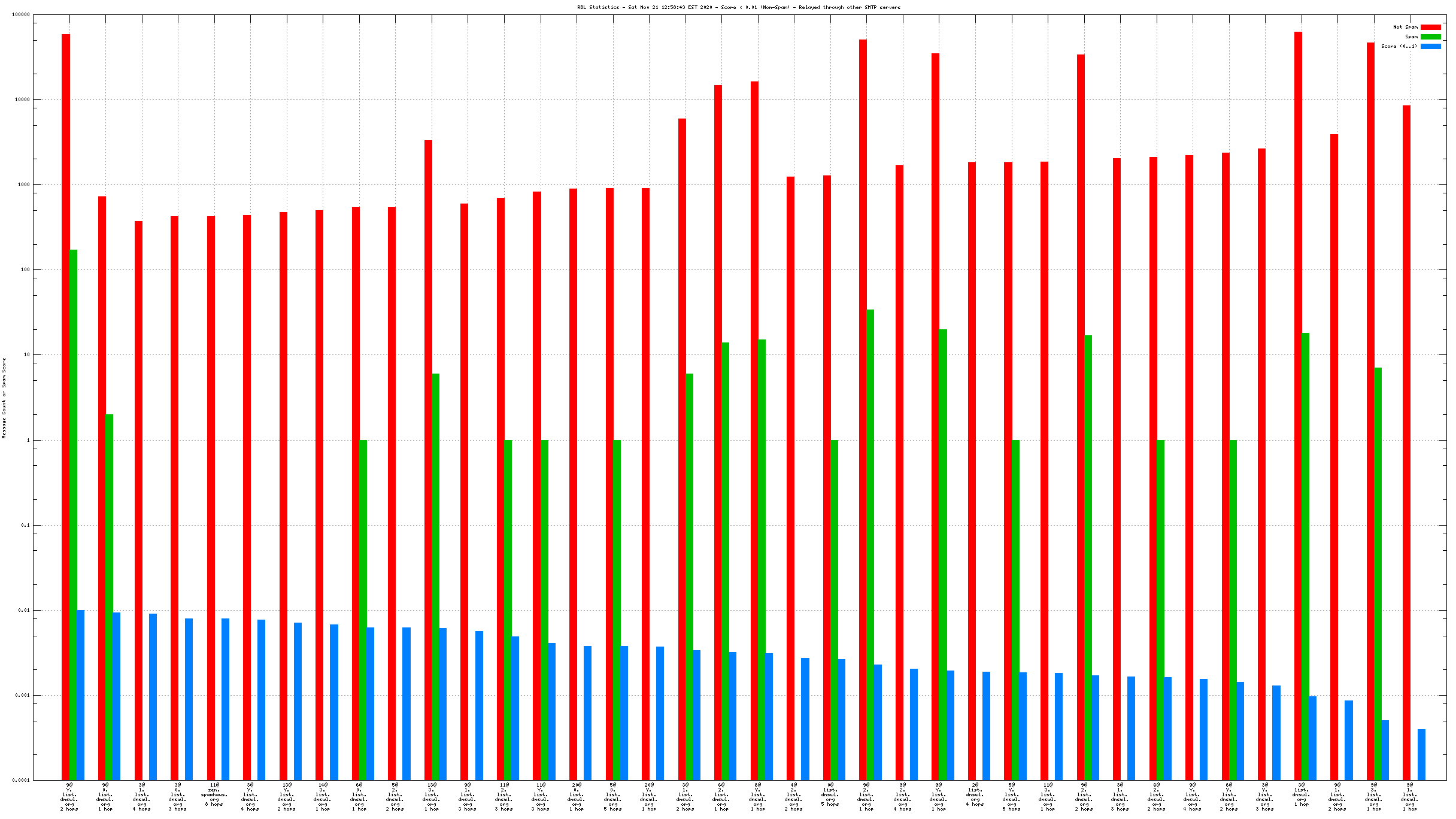The image size is (1456, 819).
Task: Click the red Not Spam legend swatch
Action: tap(1430, 27)
